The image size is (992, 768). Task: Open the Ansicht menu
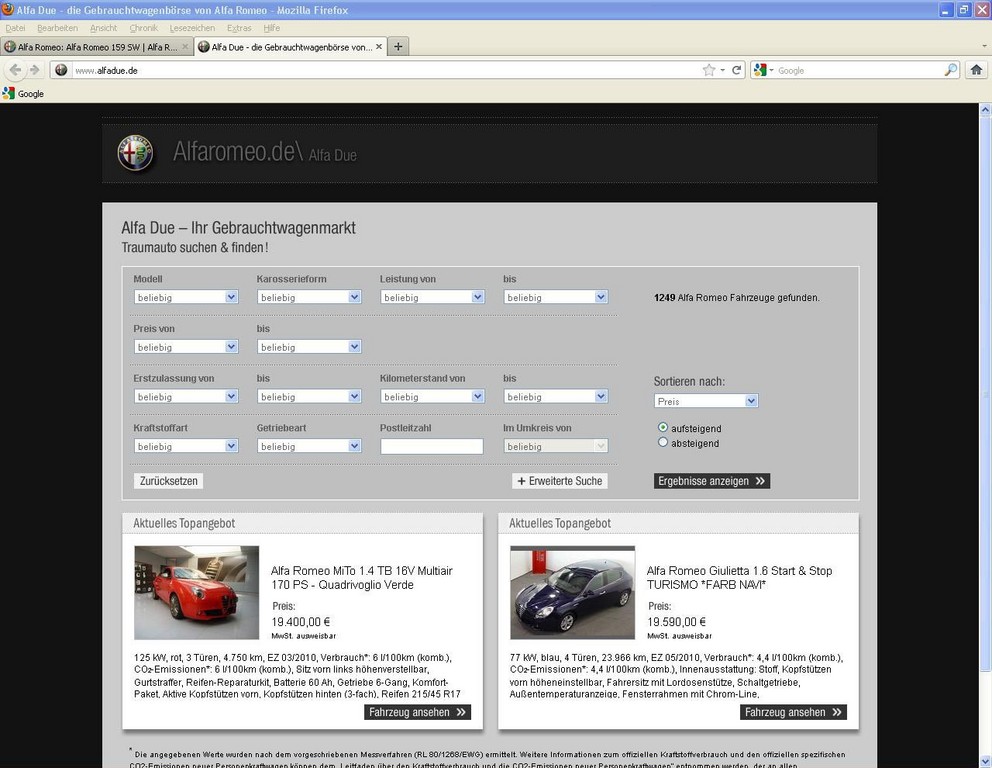pos(103,28)
